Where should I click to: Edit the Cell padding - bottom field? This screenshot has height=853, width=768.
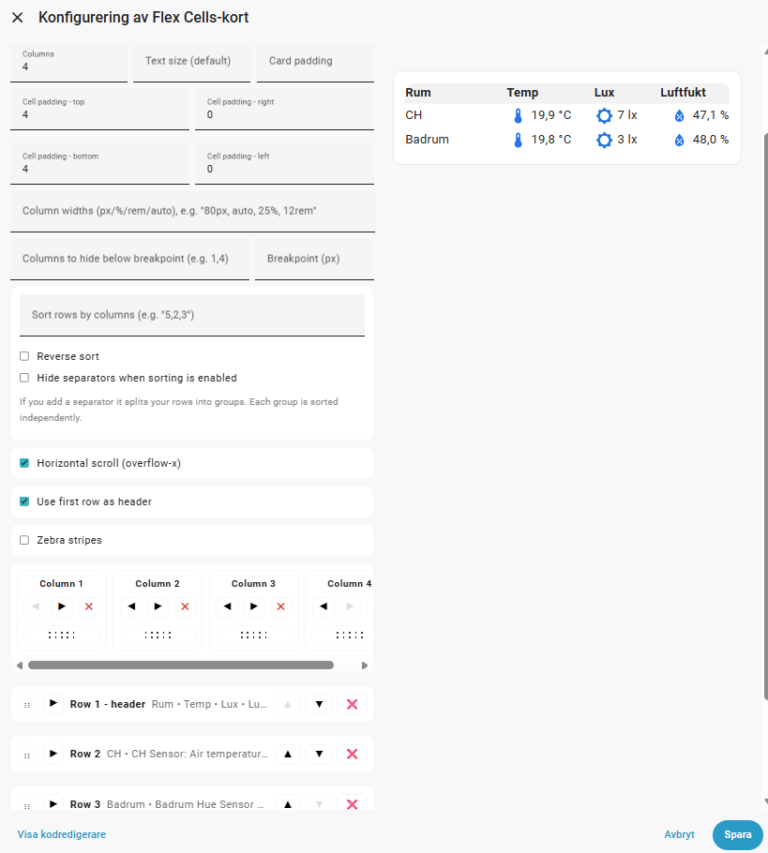point(100,164)
